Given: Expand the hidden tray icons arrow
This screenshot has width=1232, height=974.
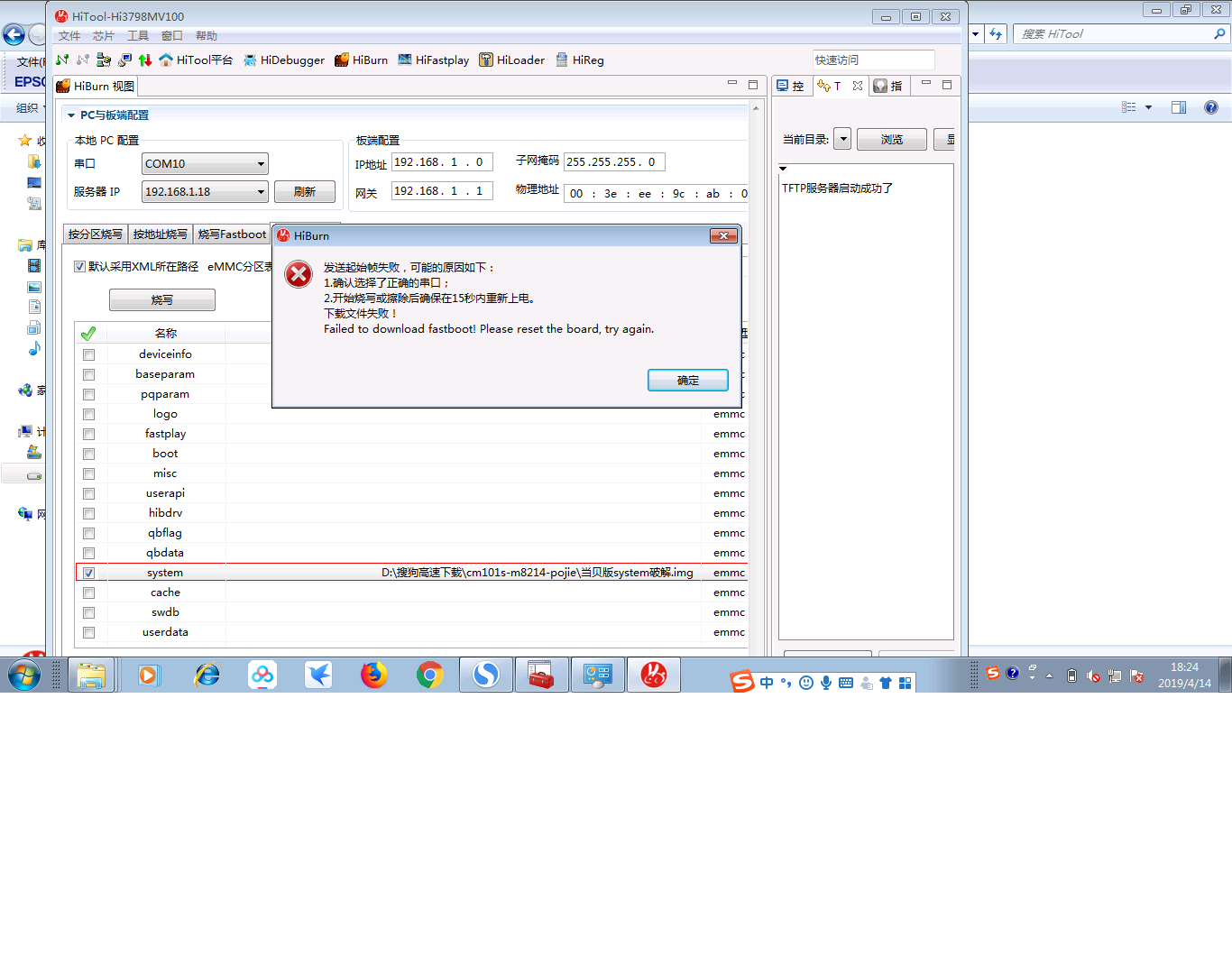Looking at the screenshot, I should point(1049,675).
